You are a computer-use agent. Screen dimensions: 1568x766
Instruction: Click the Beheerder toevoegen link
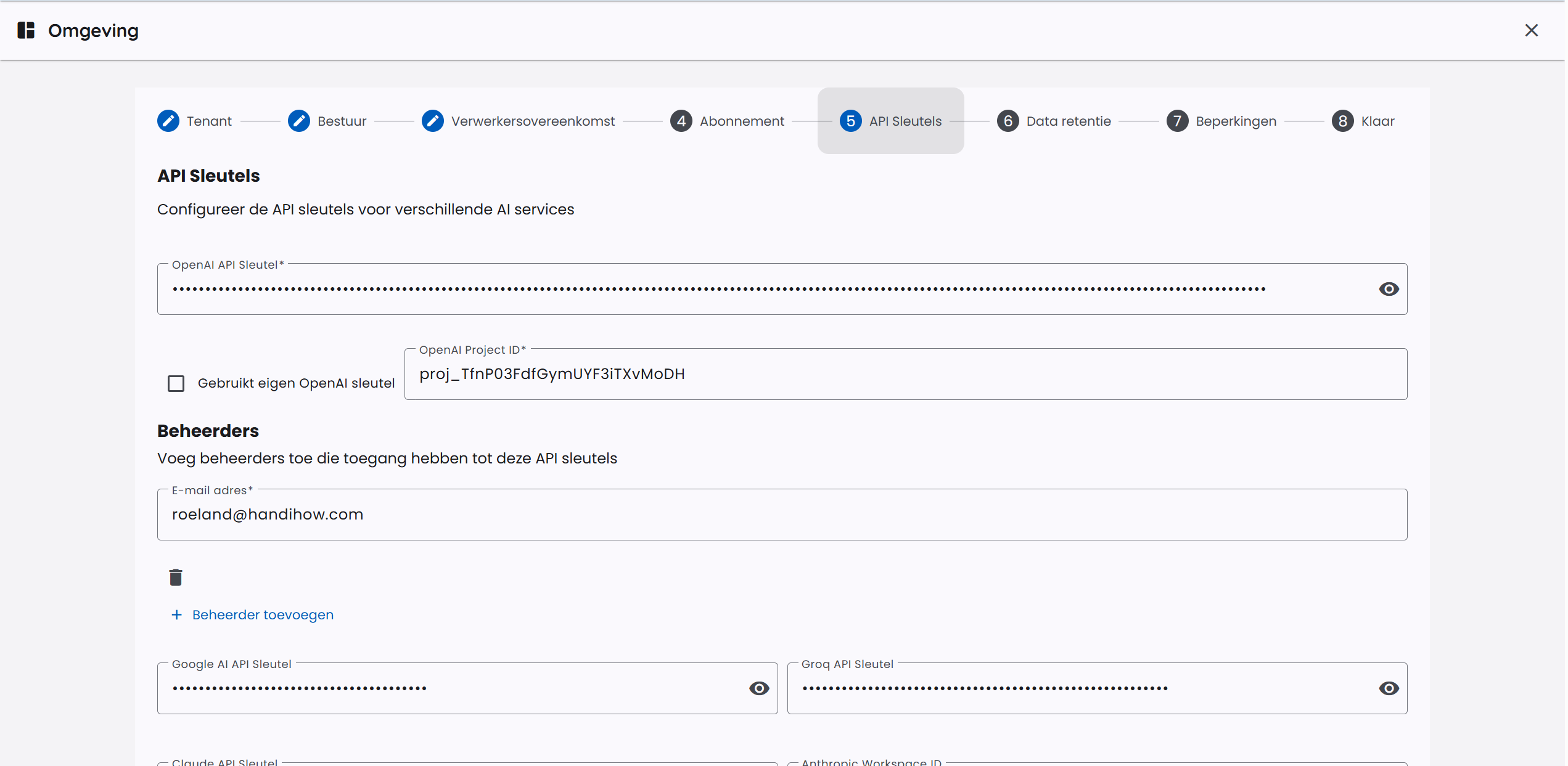(x=262, y=614)
